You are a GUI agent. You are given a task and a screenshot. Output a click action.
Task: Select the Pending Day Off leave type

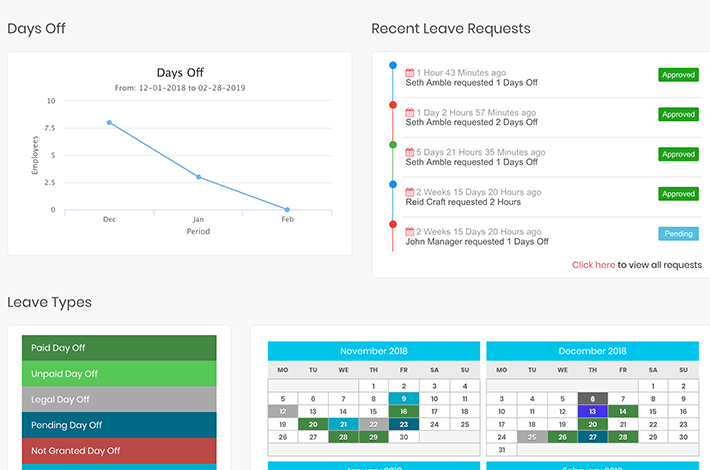119,425
